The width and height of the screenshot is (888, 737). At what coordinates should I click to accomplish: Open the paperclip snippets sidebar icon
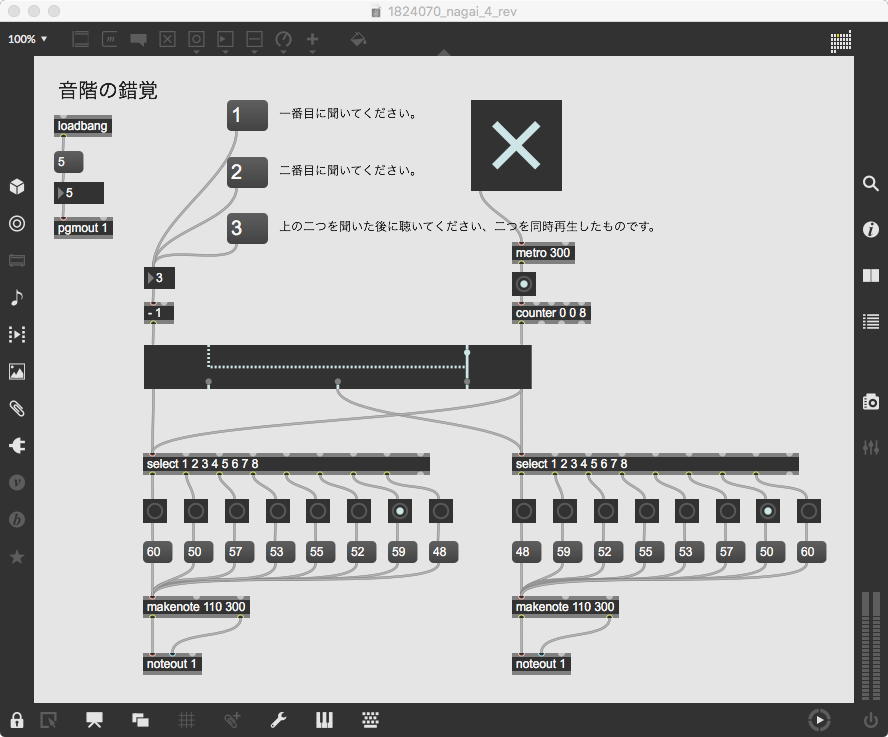tap(17, 408)
